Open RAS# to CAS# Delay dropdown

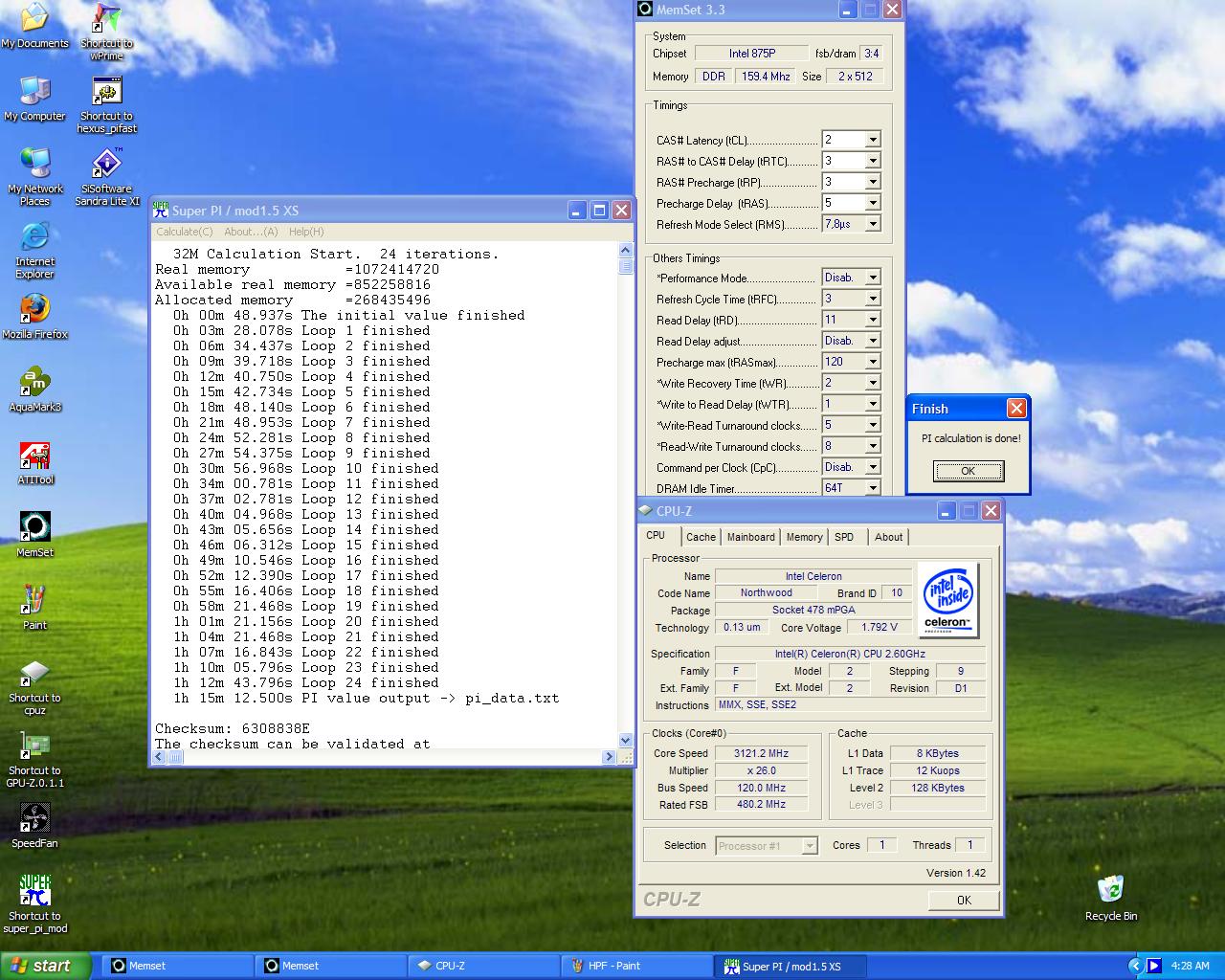click(873, 161)
